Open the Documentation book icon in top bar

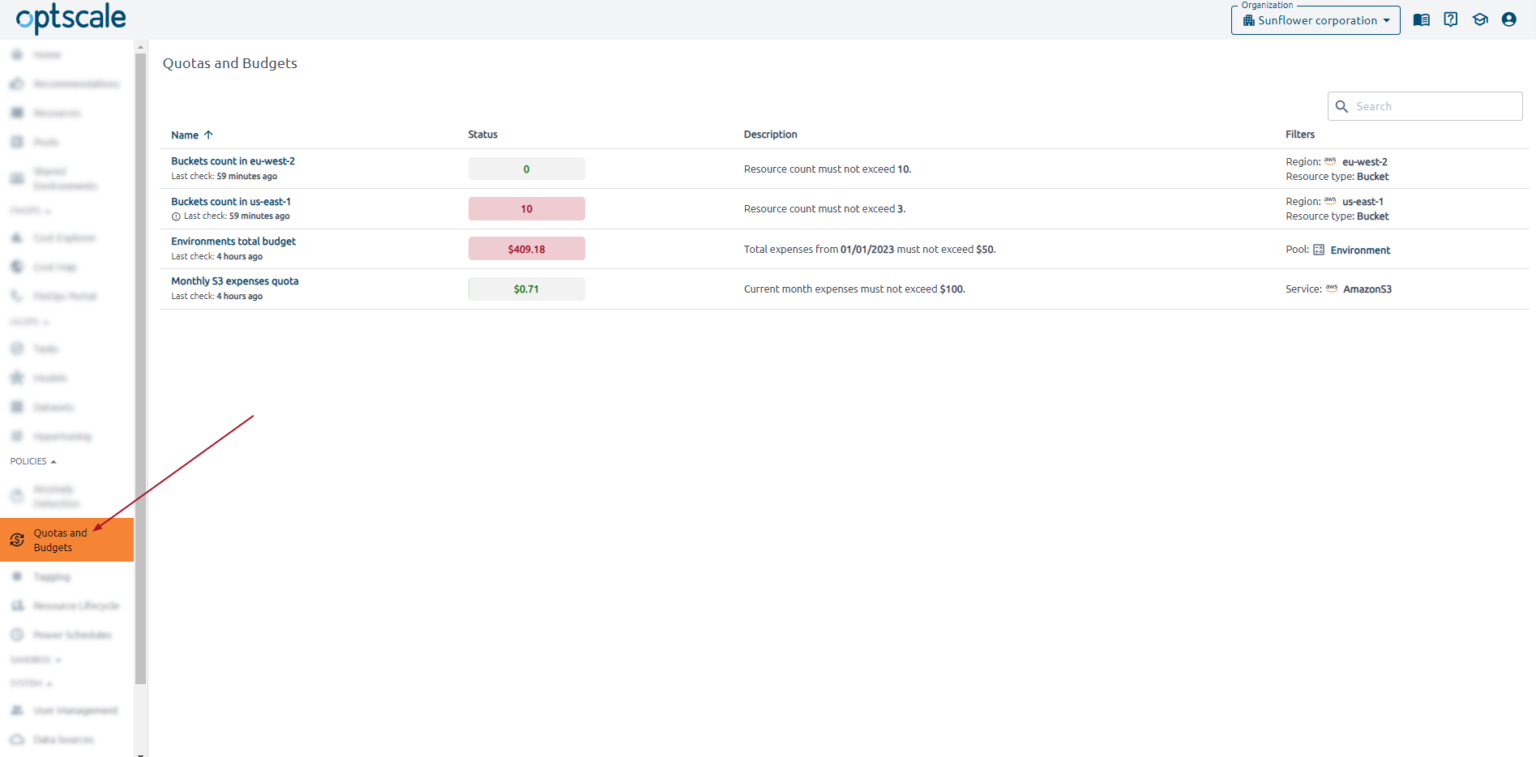coord(1421,19)
